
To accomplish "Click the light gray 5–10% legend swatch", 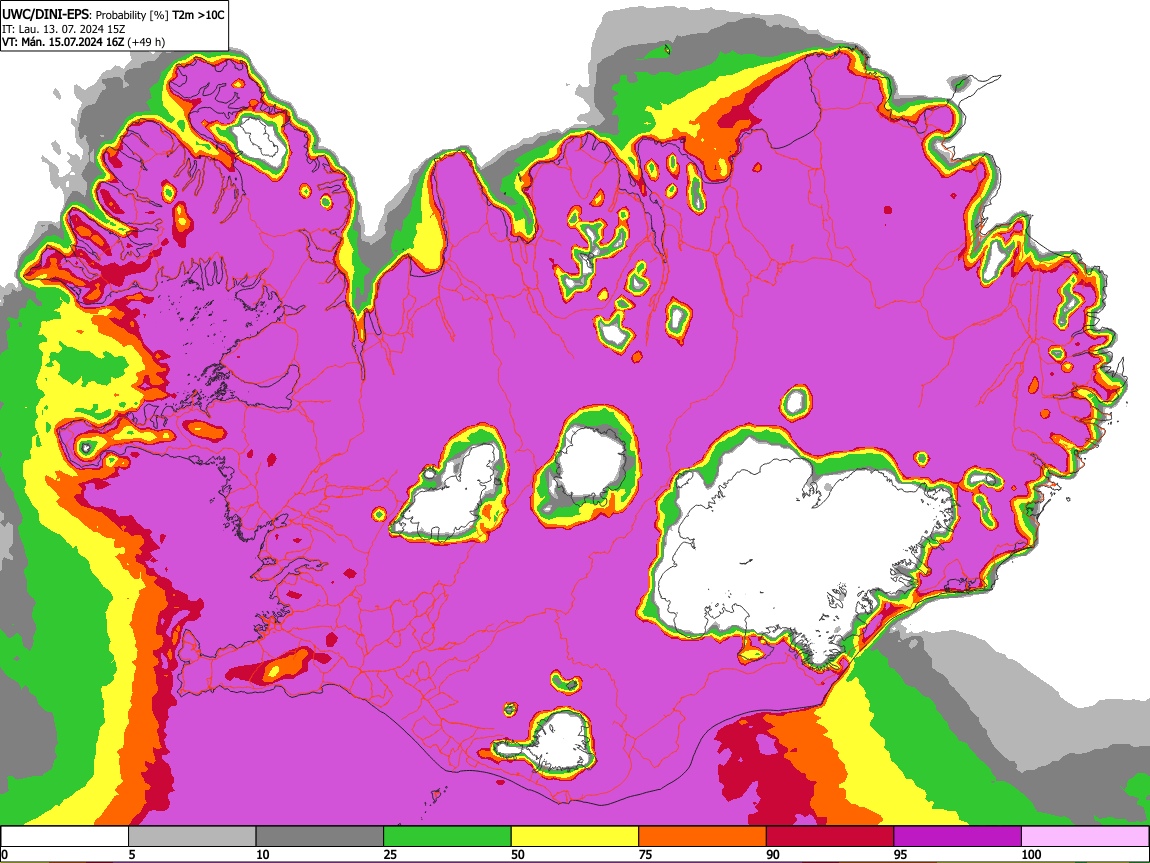I will 192,836.
